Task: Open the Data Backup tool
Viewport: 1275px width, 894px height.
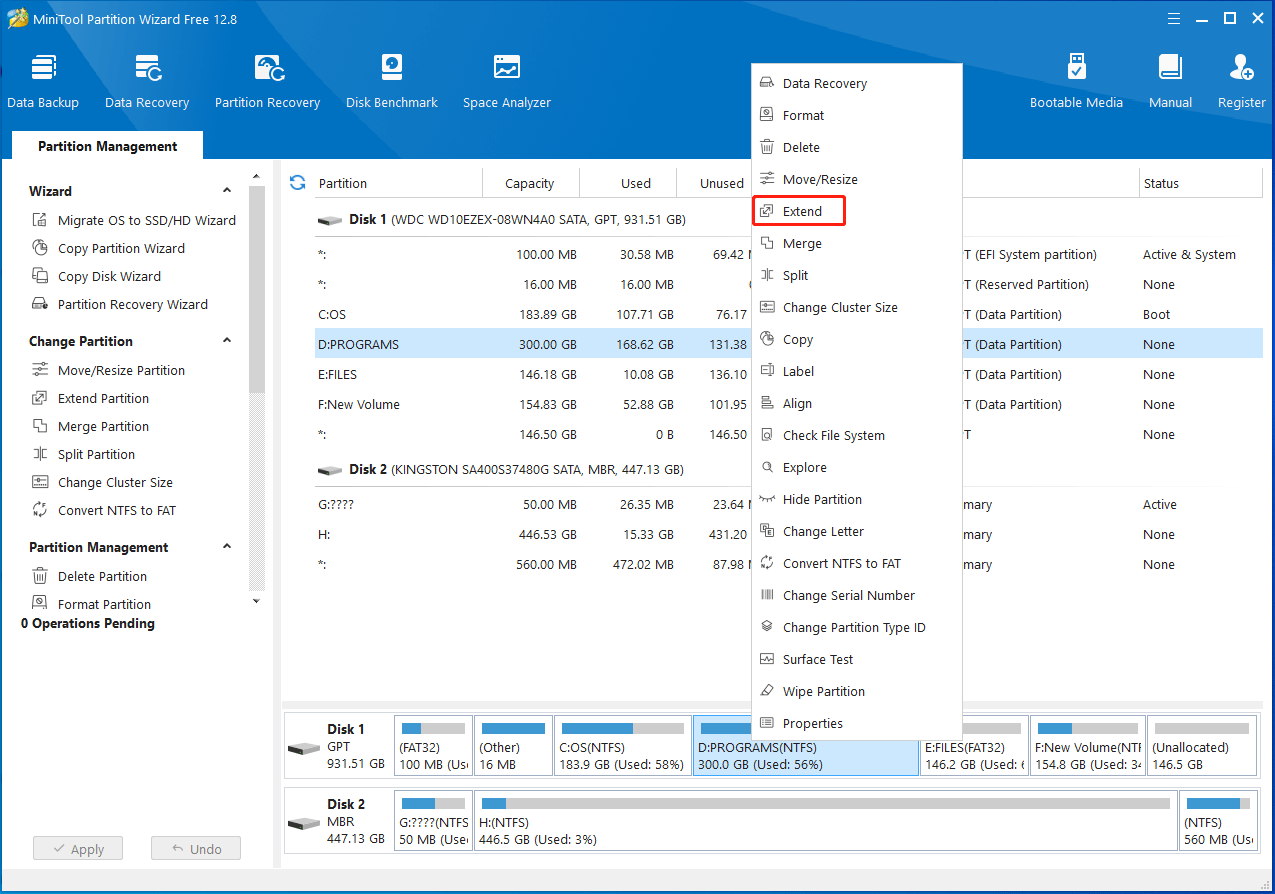Action: [43, 82]
